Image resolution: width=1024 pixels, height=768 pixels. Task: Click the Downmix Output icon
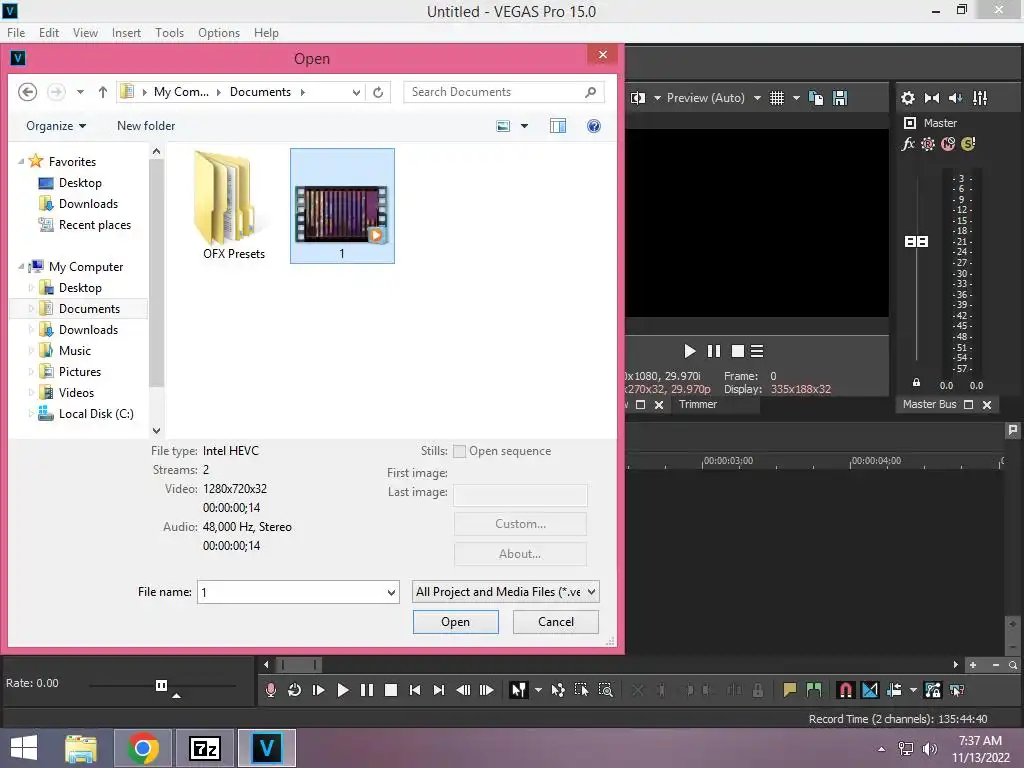(932, 98)
